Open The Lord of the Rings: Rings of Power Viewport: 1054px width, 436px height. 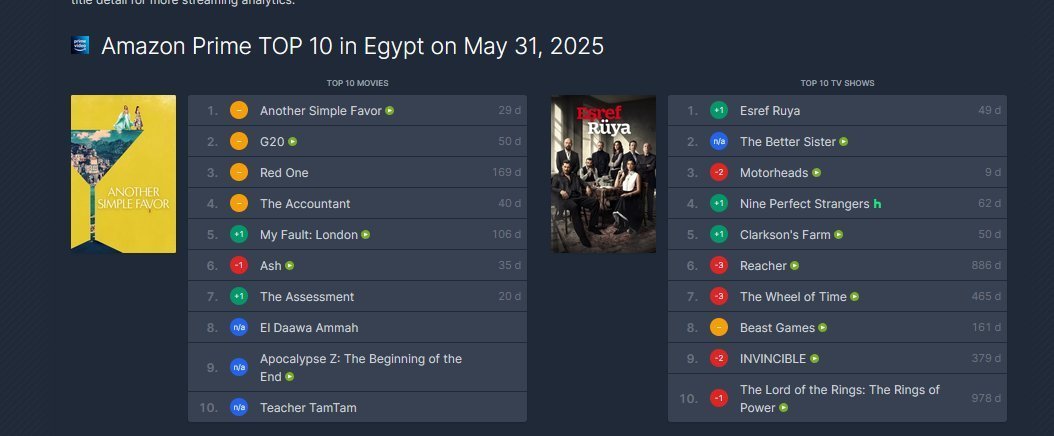(x=840, y=398)
